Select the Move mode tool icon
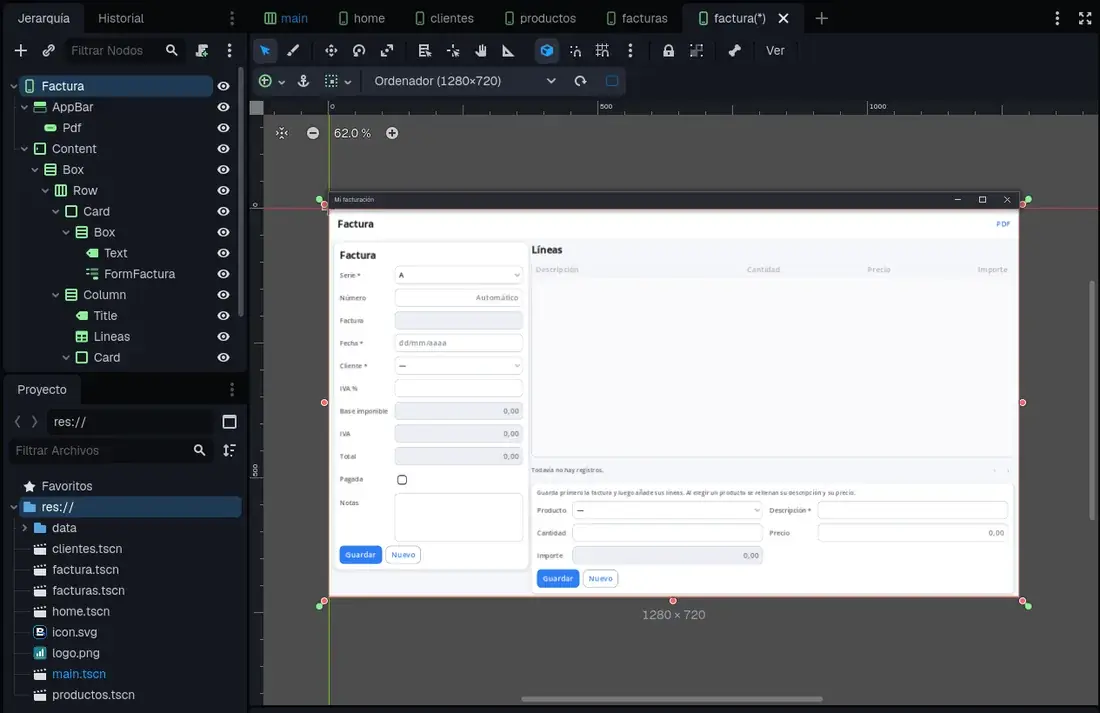This screenshot has width=1100, height=713. (x=331, y=51)
